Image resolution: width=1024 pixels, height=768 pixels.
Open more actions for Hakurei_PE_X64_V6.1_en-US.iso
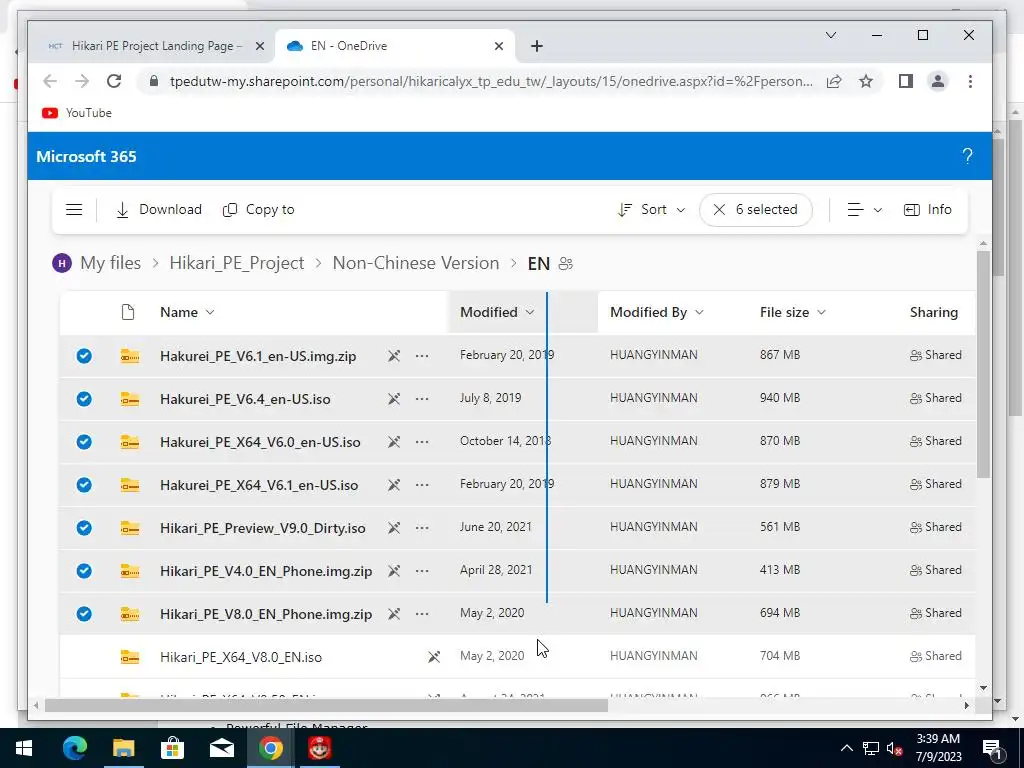pos(422,485)
